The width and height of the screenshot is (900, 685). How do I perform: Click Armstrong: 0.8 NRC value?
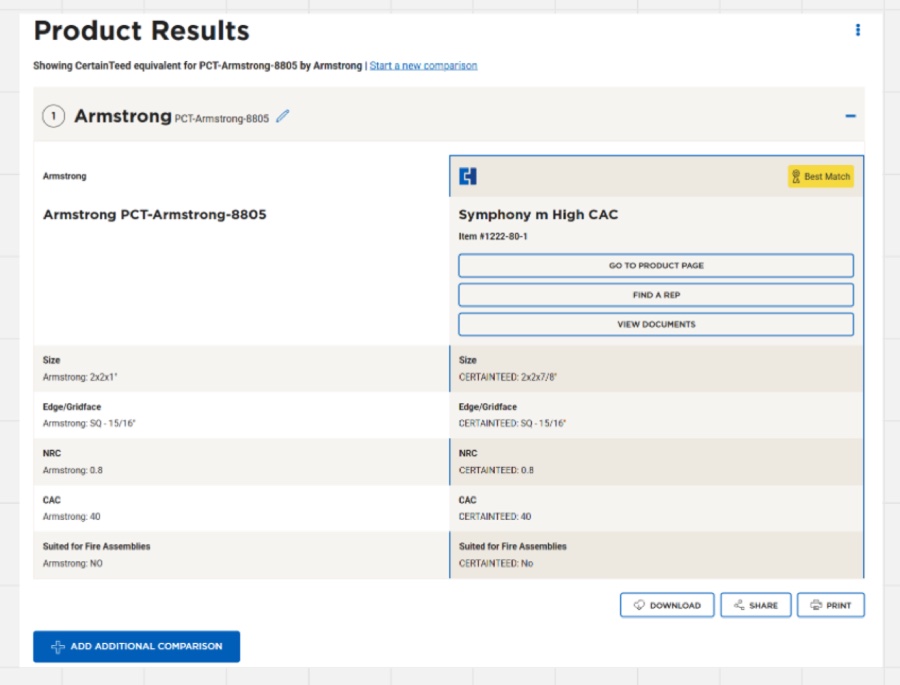tap(72, 470)
